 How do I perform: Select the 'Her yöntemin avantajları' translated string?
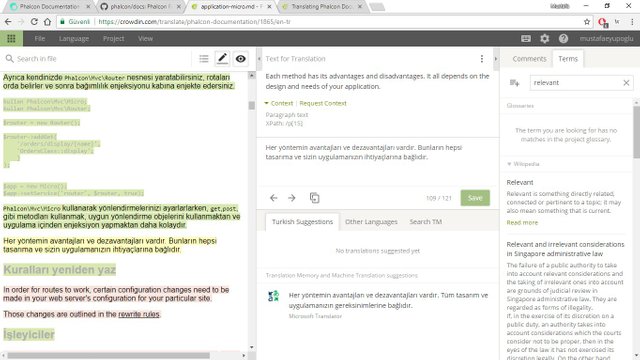pos(110,245)
